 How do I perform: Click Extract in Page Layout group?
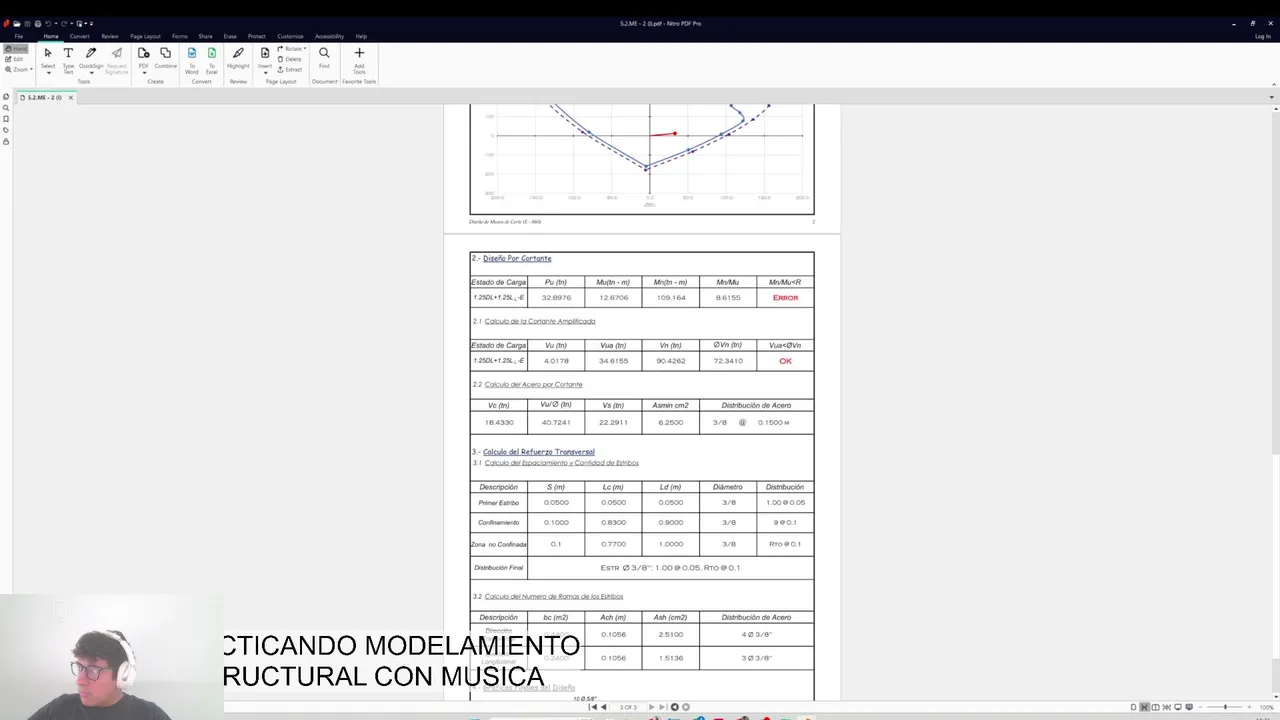click(x=290, y=70)
